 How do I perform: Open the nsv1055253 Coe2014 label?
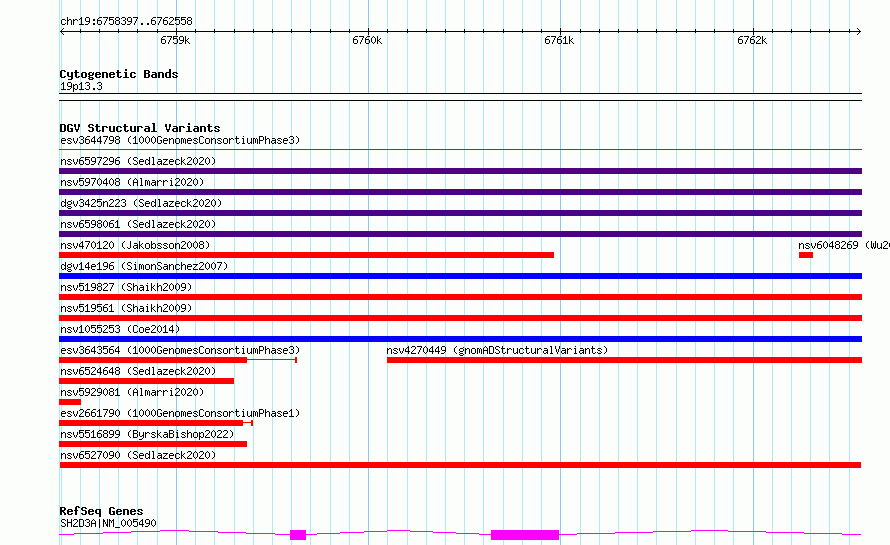pyautogui.click(x=120, y=329)
